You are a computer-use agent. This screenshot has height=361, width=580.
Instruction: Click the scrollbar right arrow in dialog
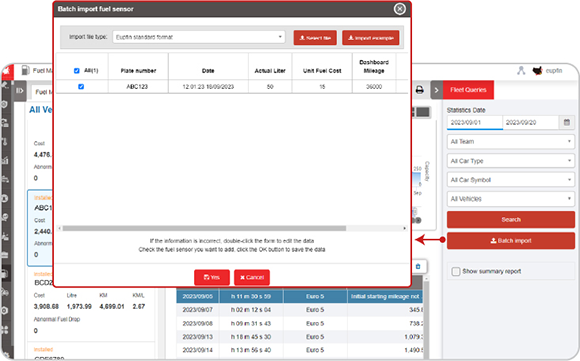click(404, 228)
